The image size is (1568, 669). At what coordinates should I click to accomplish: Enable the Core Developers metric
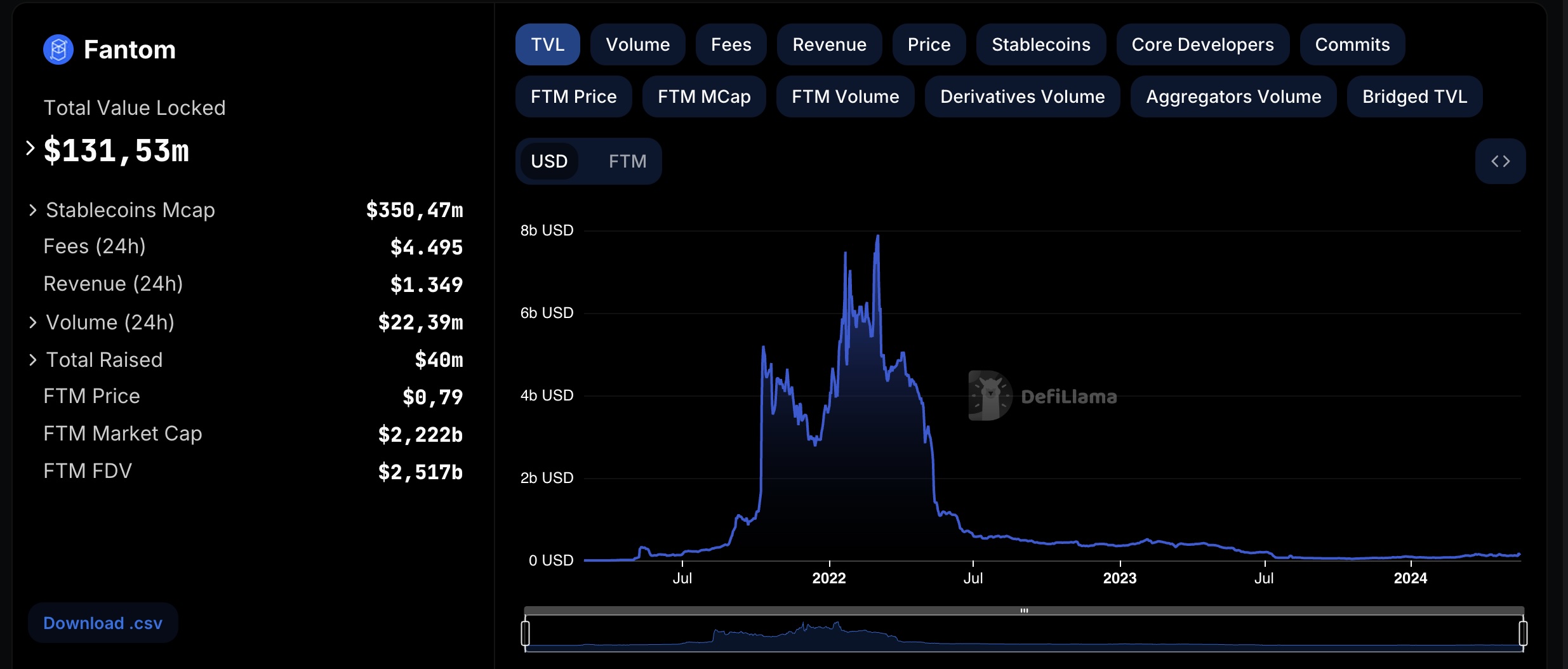click(1202, 44)
